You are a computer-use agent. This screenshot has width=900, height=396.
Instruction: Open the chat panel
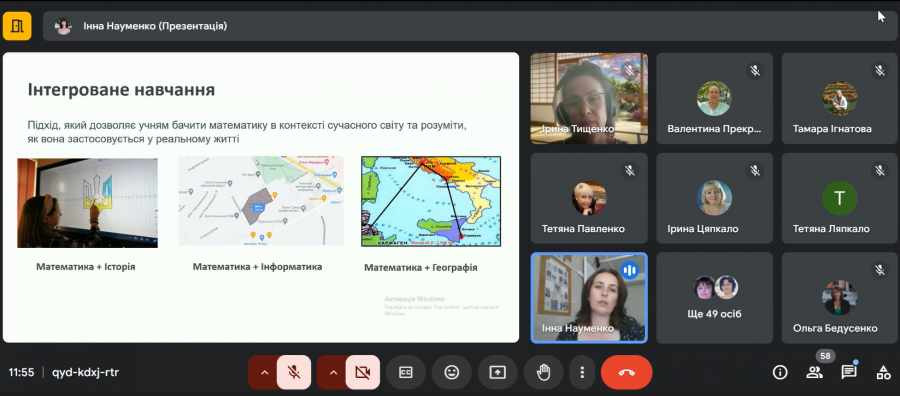tap(849, 372)
